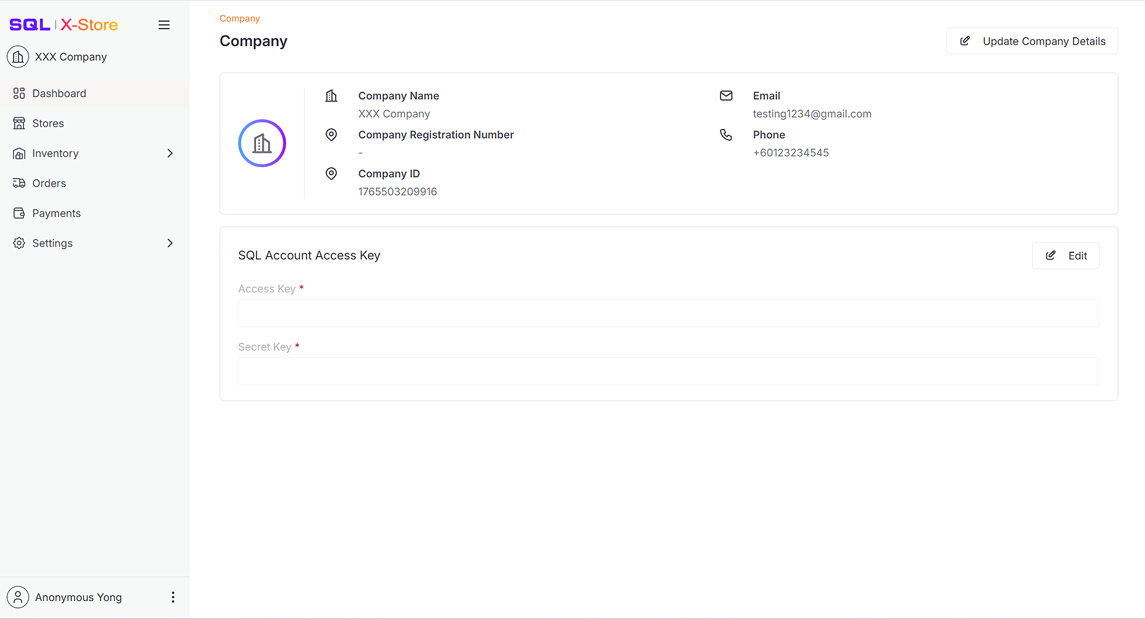Image resolution: width=1145 pixels, height=619 pixels.
Task: Click the Dashboard grid icon
Action: tap(19, 93)
